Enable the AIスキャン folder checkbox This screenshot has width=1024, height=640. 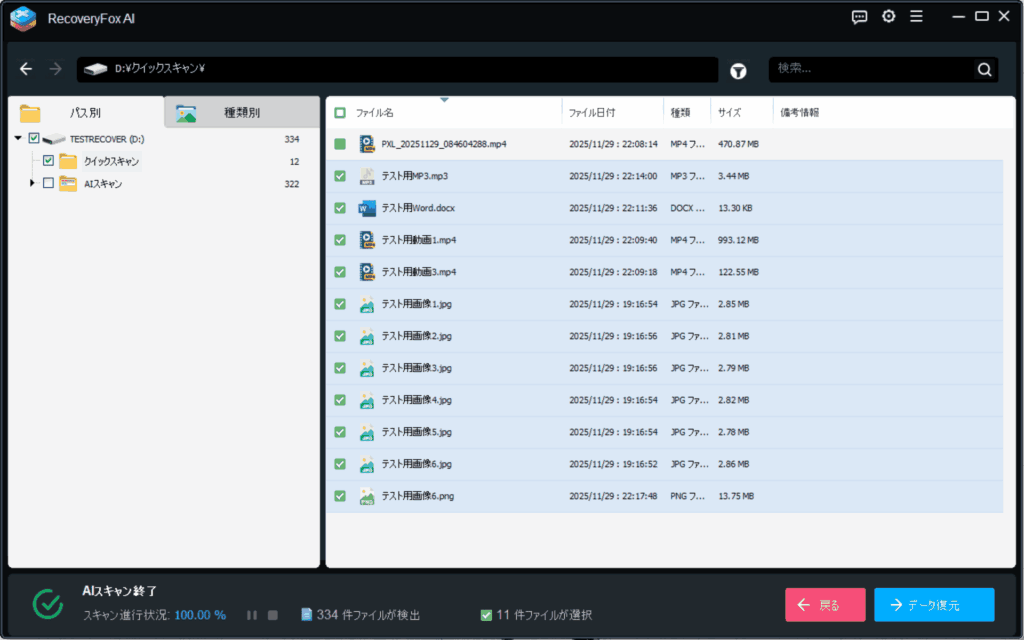[48, 183]
